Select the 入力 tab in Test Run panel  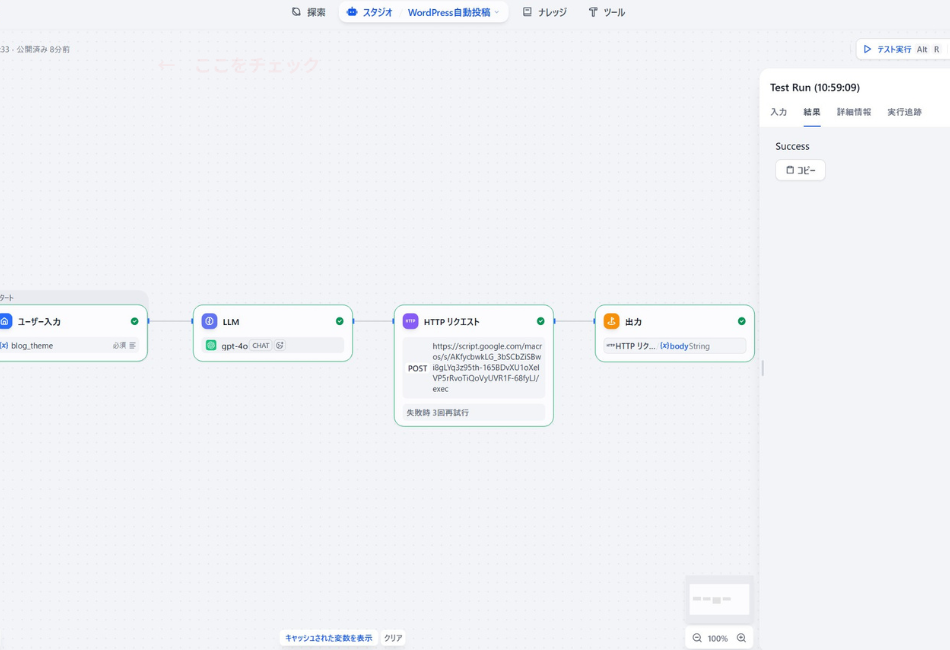[x=778, y=113]
